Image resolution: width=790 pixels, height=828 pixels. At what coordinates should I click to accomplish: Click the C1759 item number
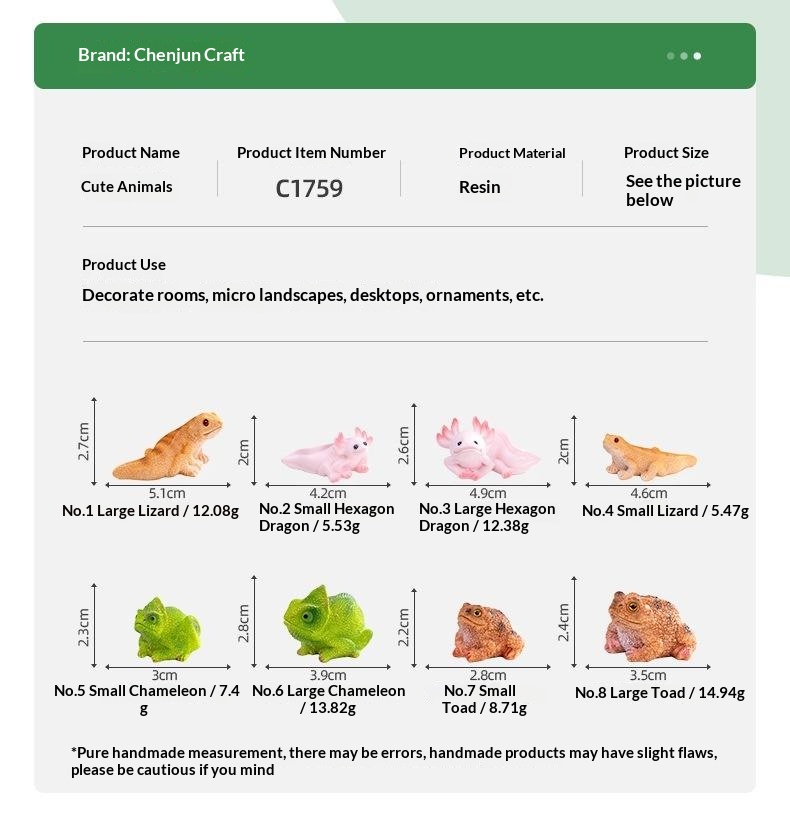[x=309, y=189]
